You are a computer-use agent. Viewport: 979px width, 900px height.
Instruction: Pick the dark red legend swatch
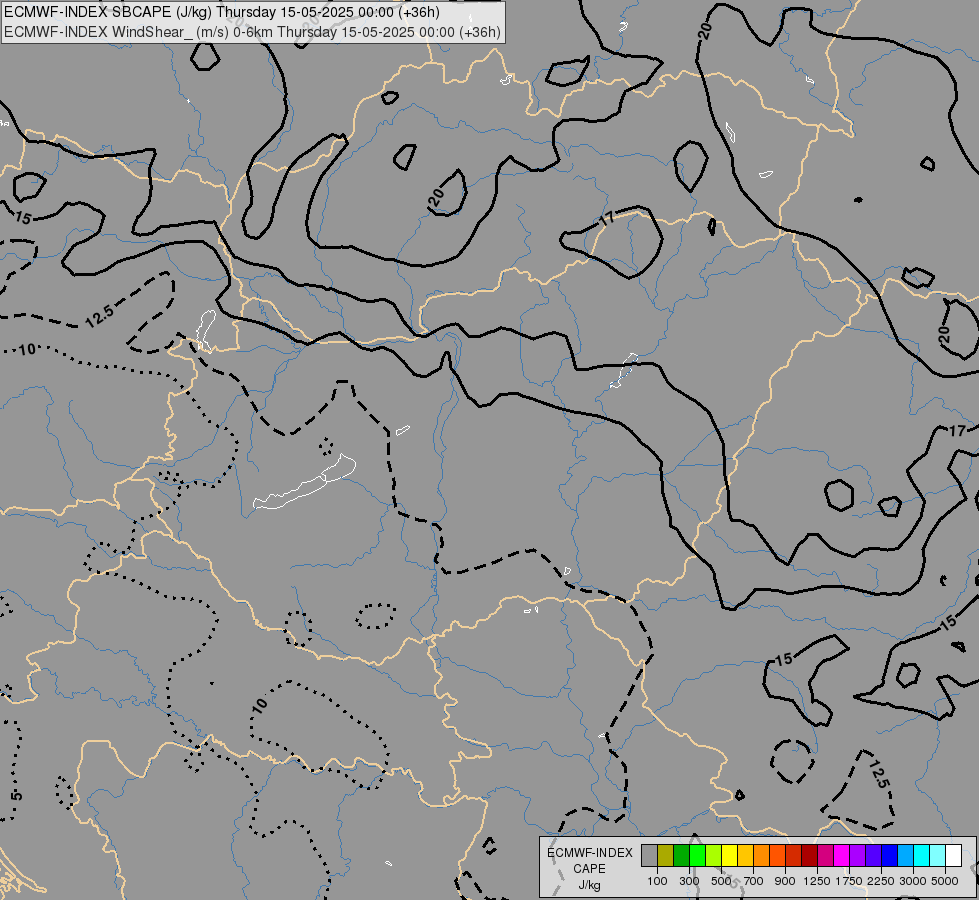(809, 855)
